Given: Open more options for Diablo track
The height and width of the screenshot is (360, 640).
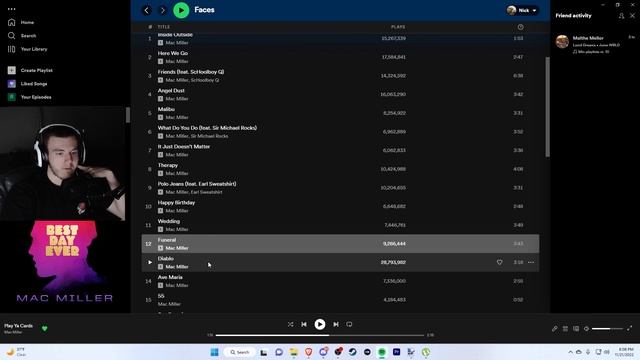Looking at the screenshot, I should pos(531,262).
